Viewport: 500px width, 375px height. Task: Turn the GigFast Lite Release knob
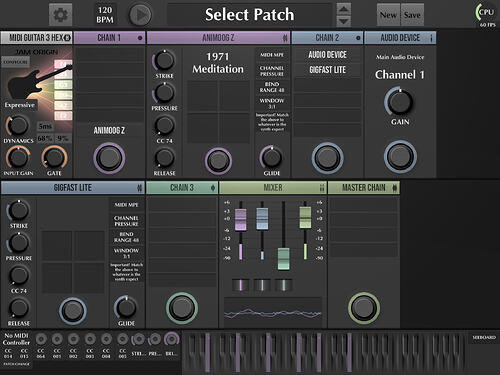18,307
